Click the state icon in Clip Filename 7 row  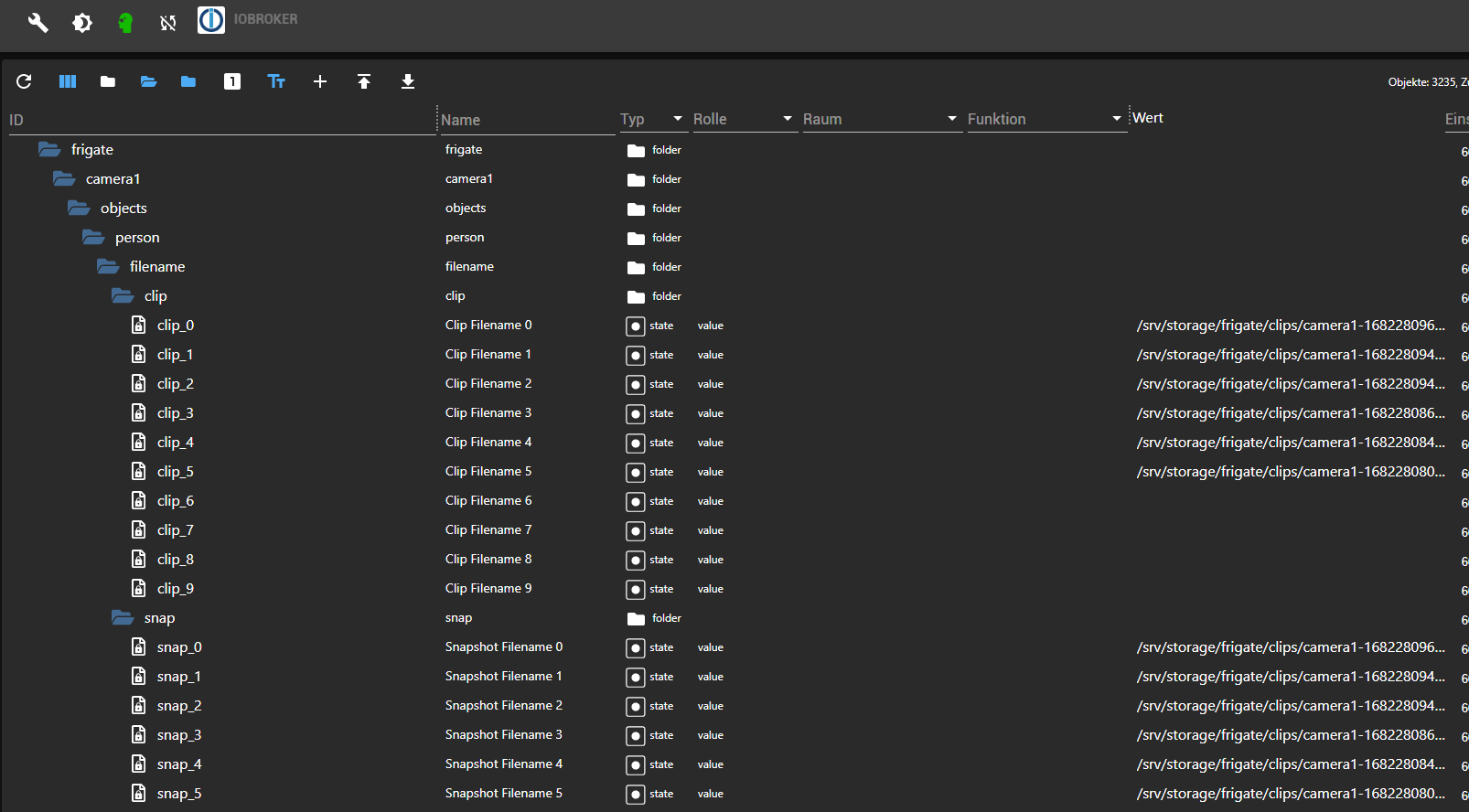click(636, 530)
